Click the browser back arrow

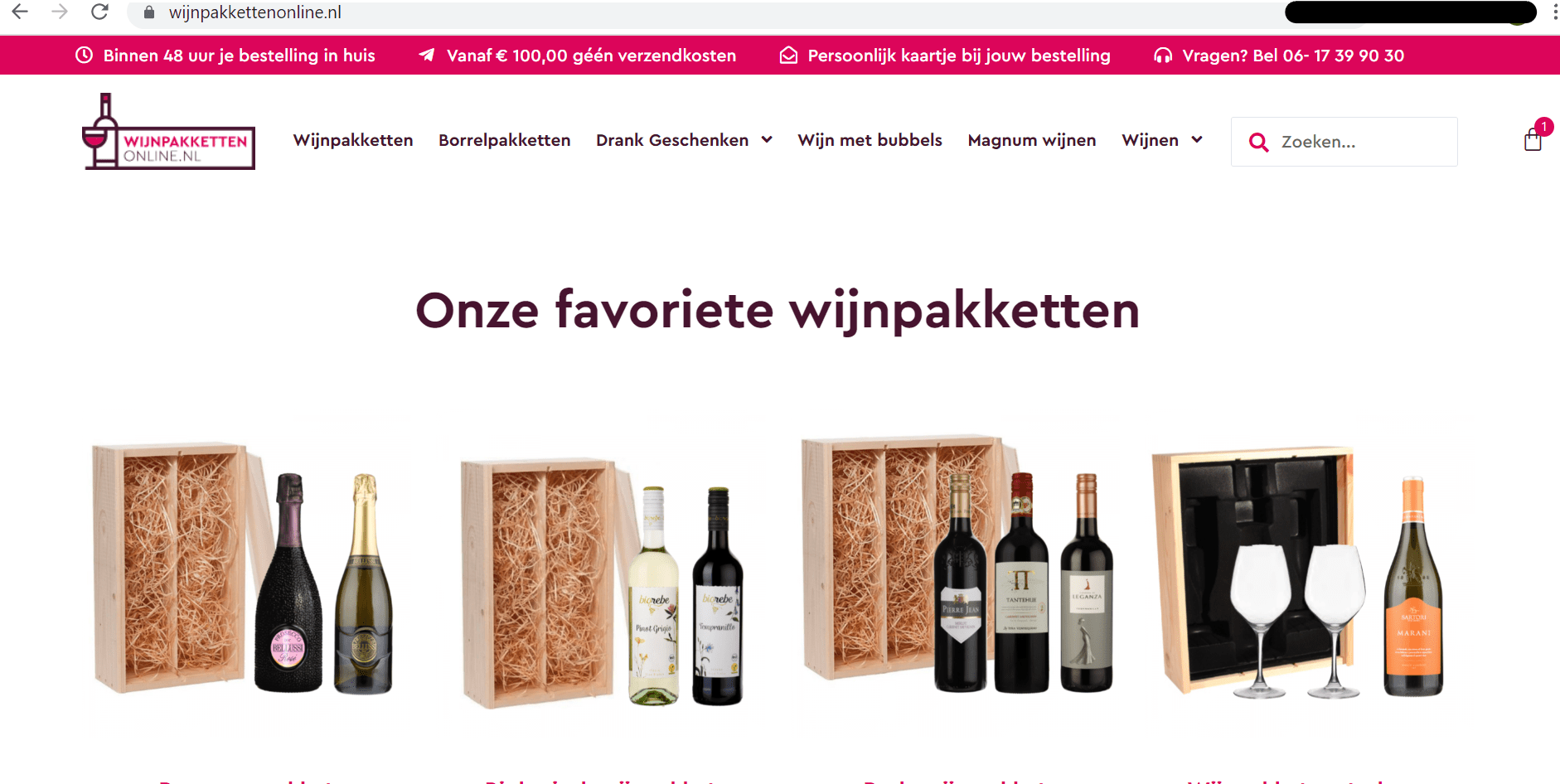click(x=20, y=12)
